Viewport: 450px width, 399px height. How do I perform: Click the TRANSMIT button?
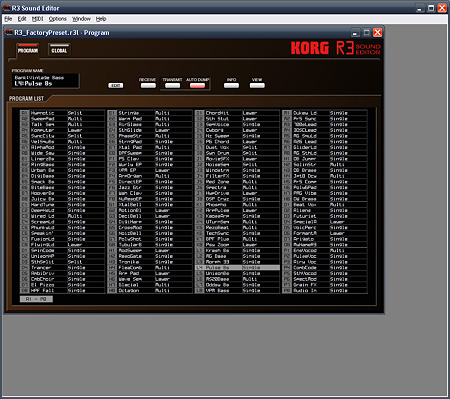pyautogui.click(x=172, y=86)
